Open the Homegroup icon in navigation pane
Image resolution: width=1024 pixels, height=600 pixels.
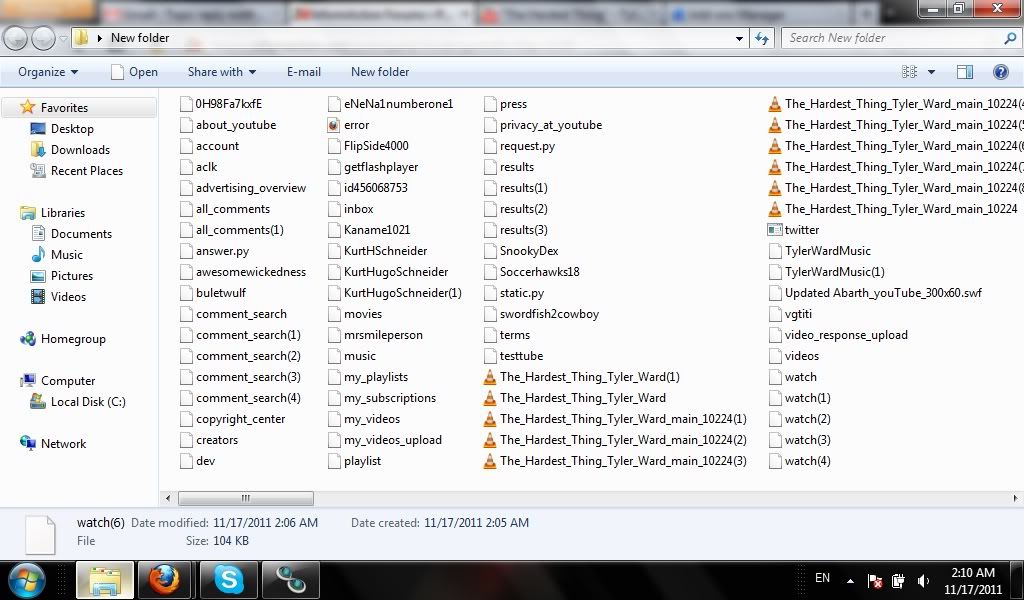point(28,338)
